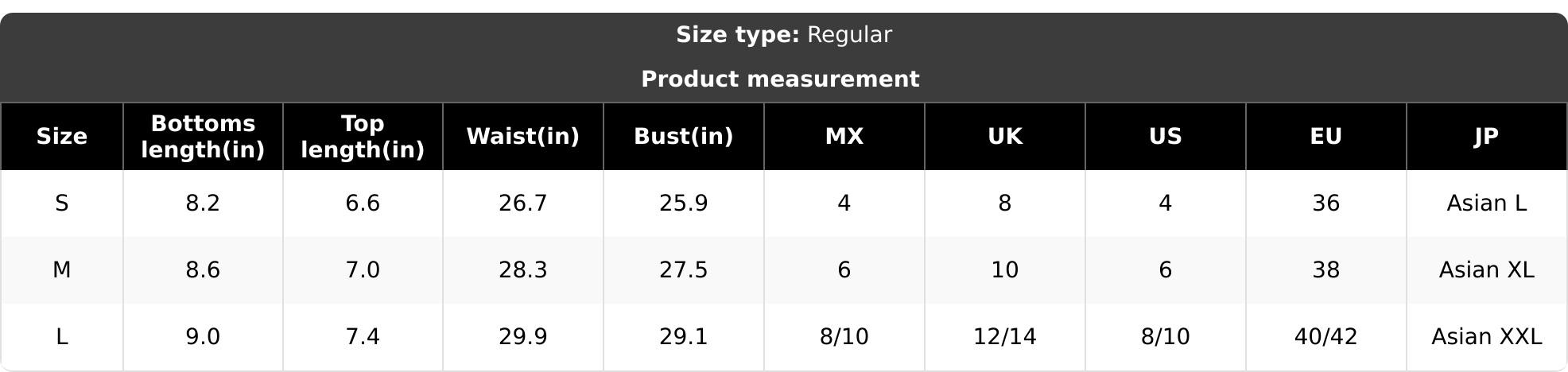The height and width of the screenshot is (372, 1568).
Task: Select the US column header
Action: [x=1166, y=137]
